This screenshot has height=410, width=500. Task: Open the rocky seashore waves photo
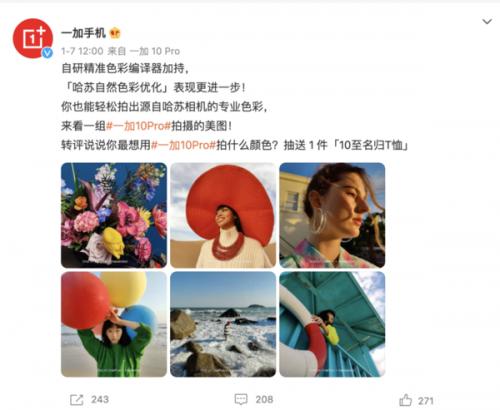223,324
